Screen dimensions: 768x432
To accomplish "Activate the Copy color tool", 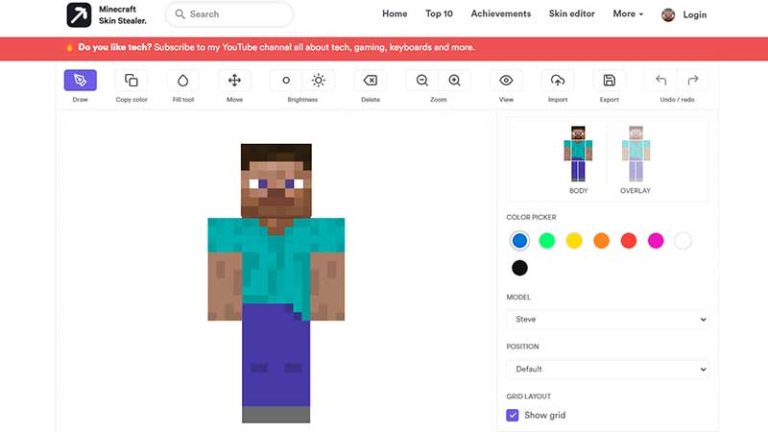I will 131,81.
